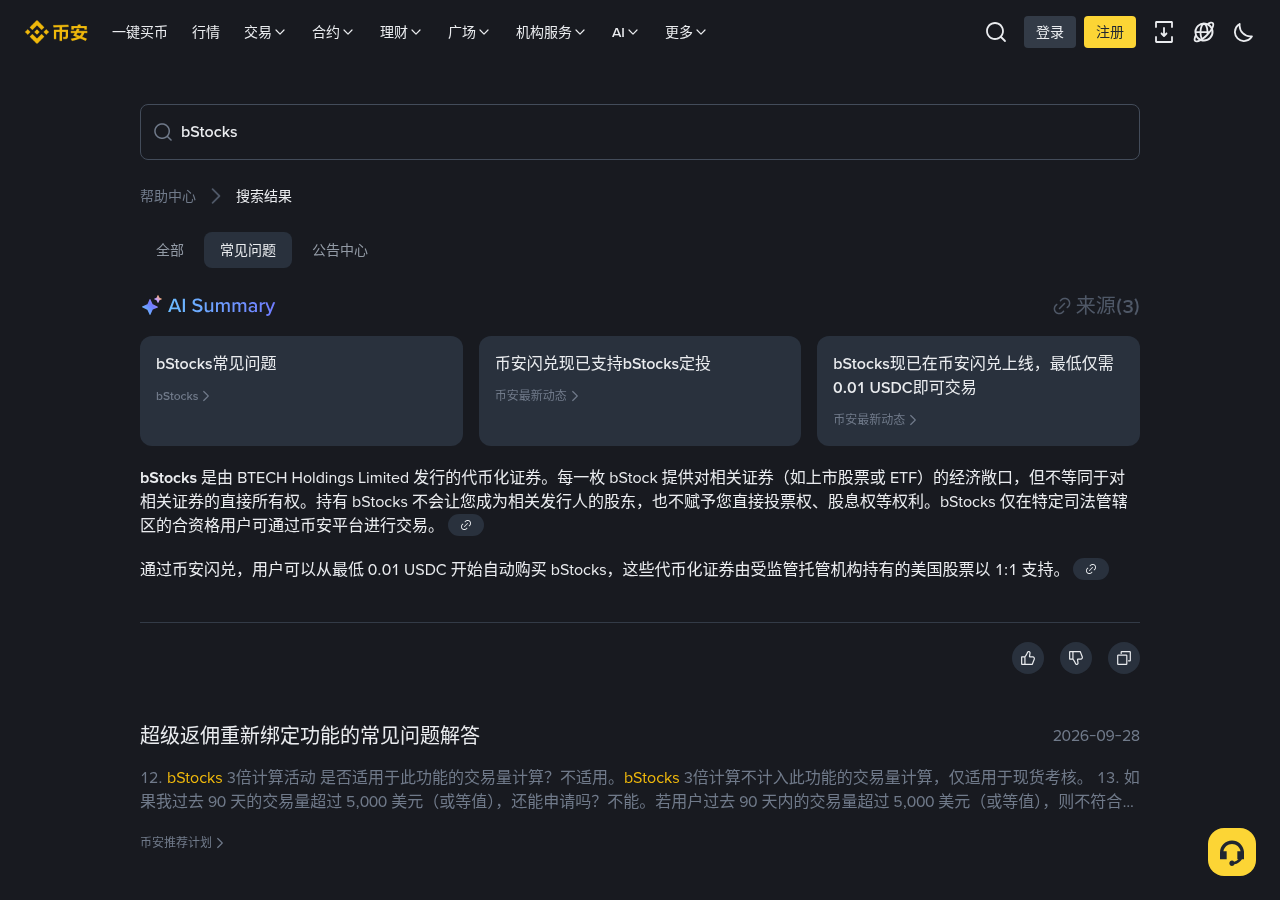Copy the AI summary with the copy icon

pyautogui.click(x=1124, y=658)
